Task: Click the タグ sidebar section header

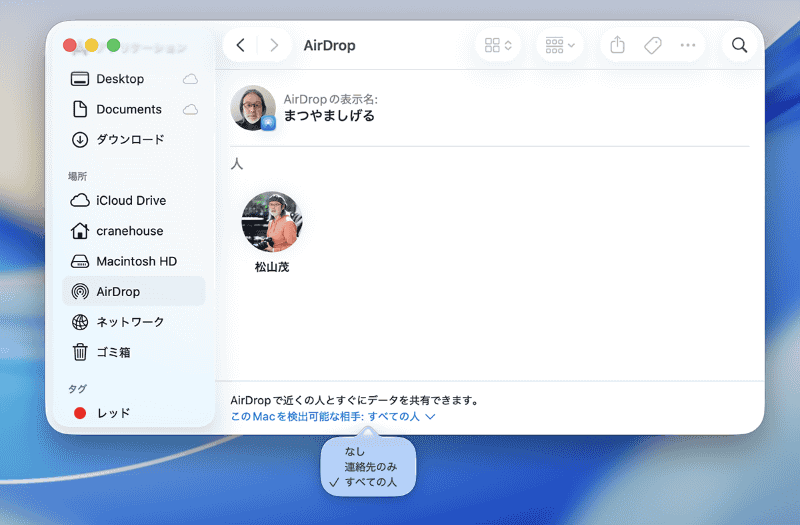Action: (78, 389)
